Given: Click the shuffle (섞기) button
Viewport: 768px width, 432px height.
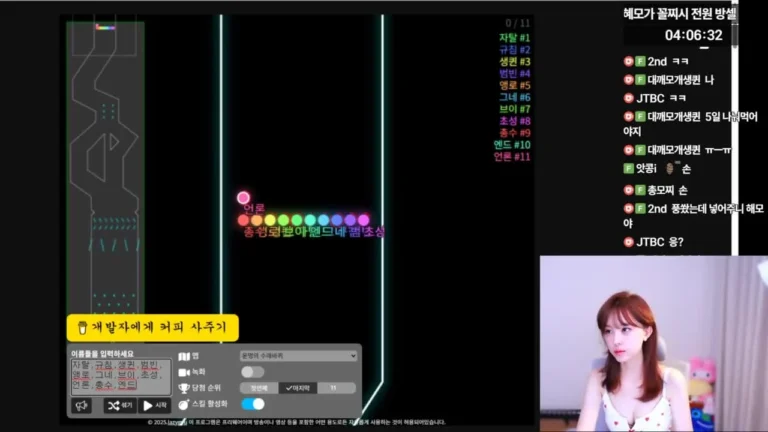Looking at the screenshot, I should (x=120, y=406).
